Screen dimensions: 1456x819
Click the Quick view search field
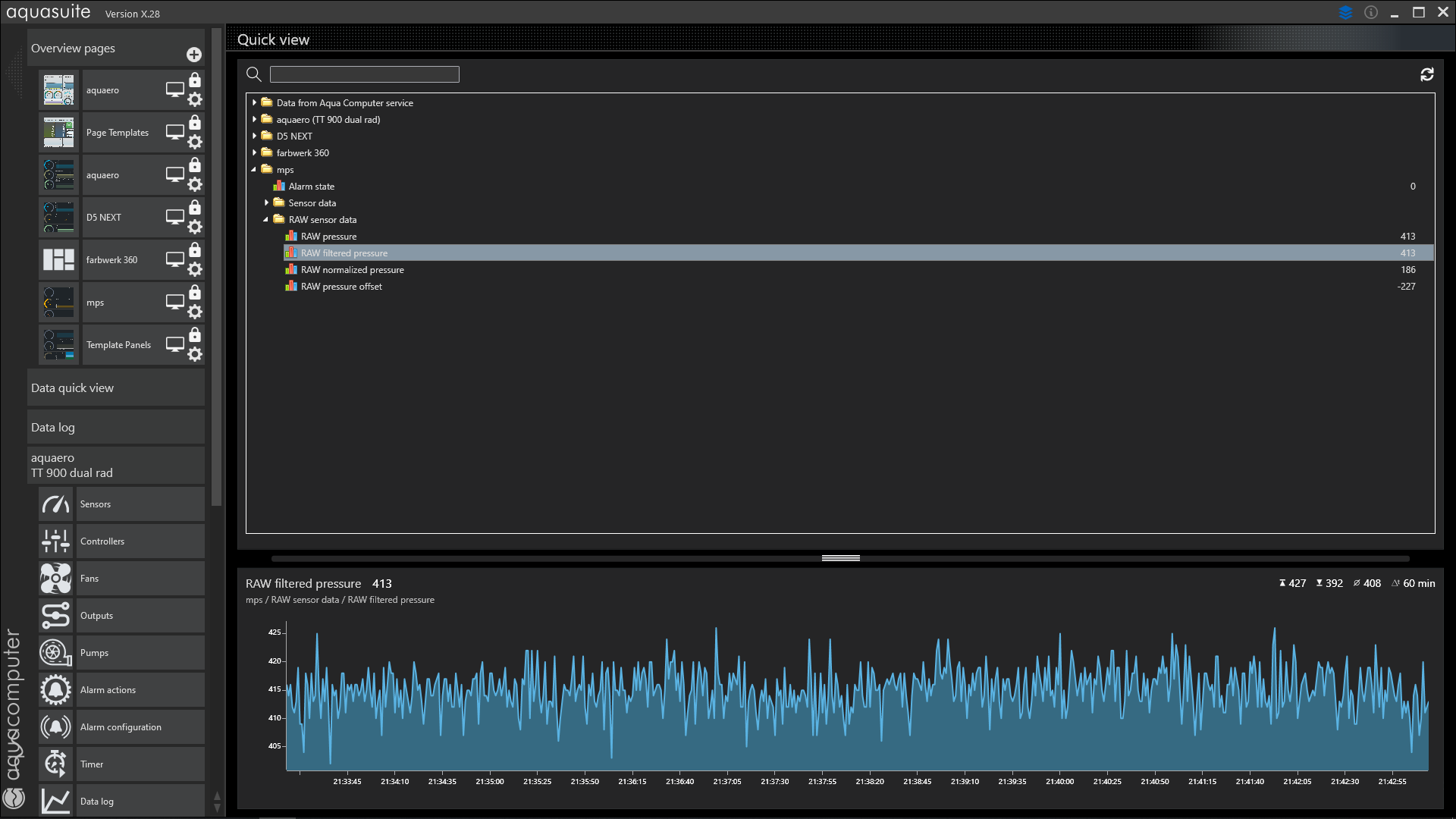pyautogui.click(x=364, y=74)
